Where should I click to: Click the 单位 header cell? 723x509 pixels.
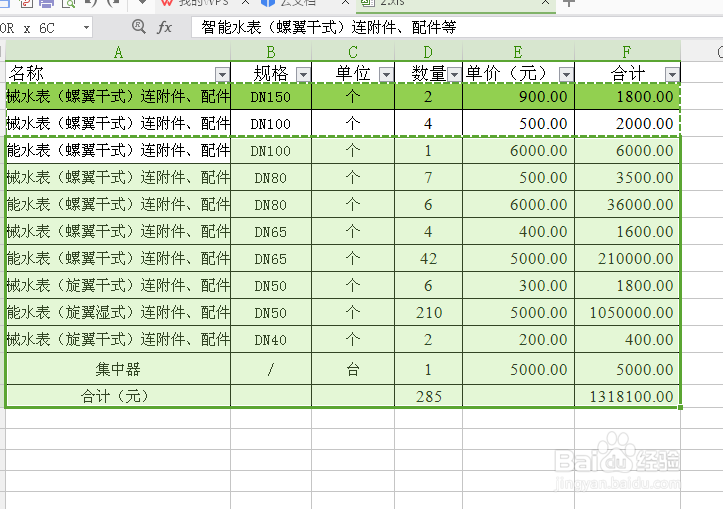click(x=353, y=73)
